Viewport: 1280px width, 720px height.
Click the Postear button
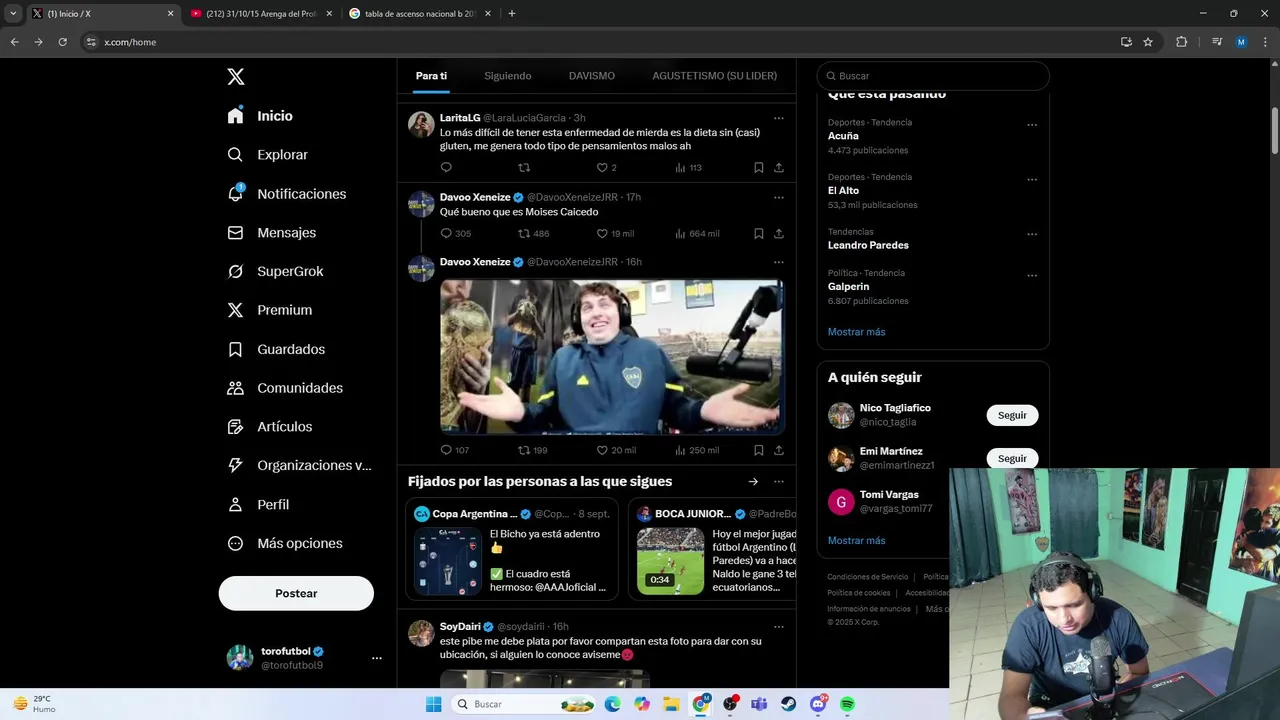[296, 593]
